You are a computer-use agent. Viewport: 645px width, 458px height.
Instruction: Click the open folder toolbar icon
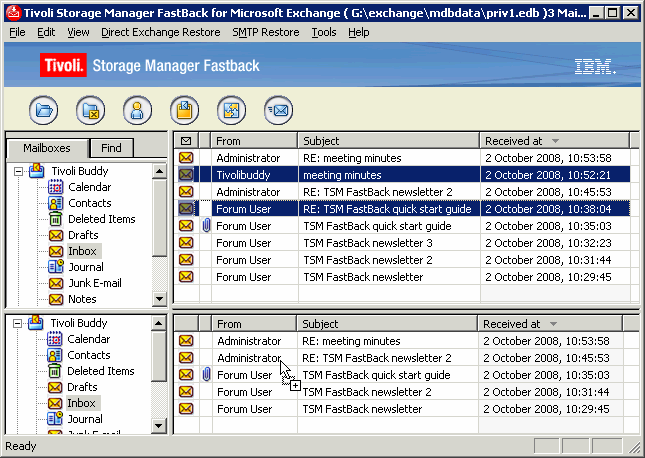[43, 110]
